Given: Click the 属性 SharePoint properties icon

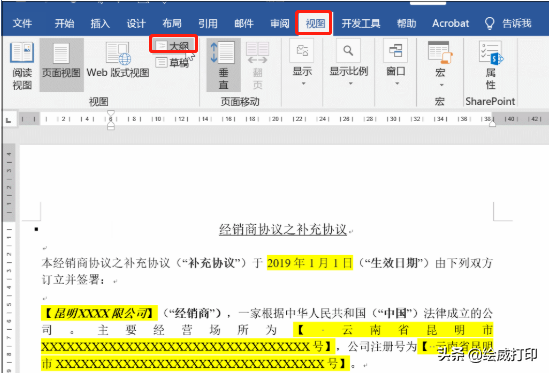Looking at the screenshot, I should 491,65.
